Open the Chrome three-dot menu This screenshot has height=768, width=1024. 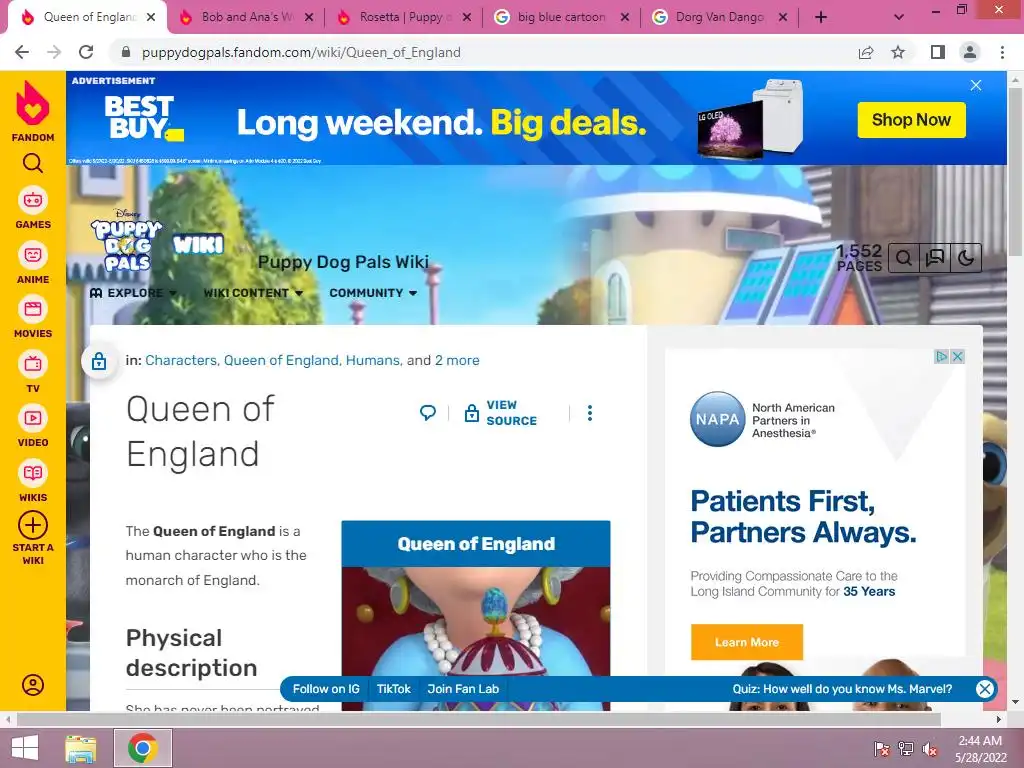pos(1002,52)
